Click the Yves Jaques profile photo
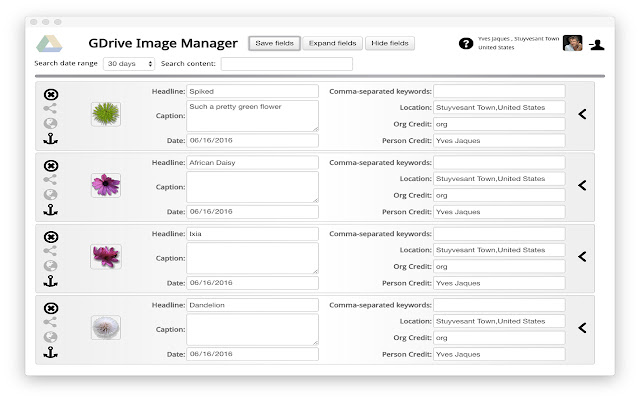 pyautogui.click(x=573, y=43)
